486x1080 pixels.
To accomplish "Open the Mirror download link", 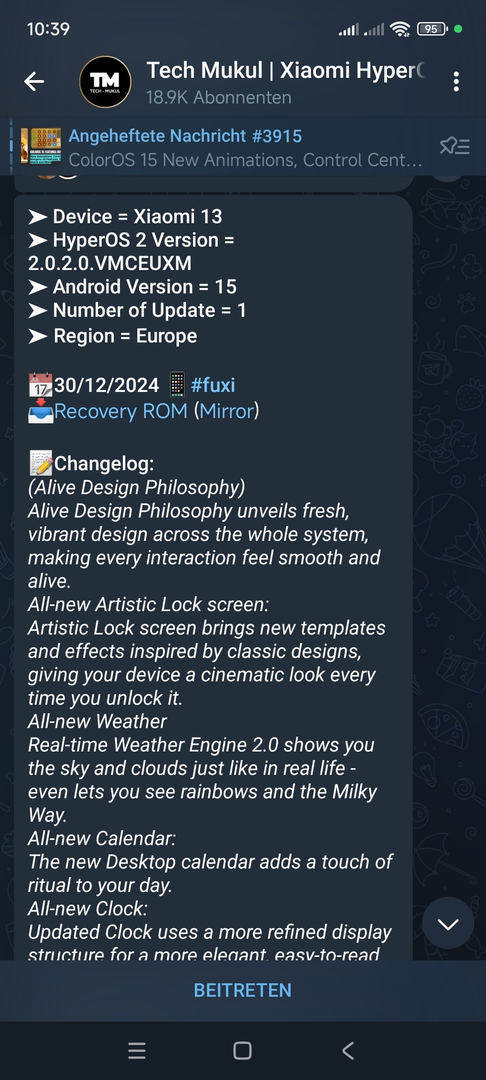I will (x=226, y=411).
